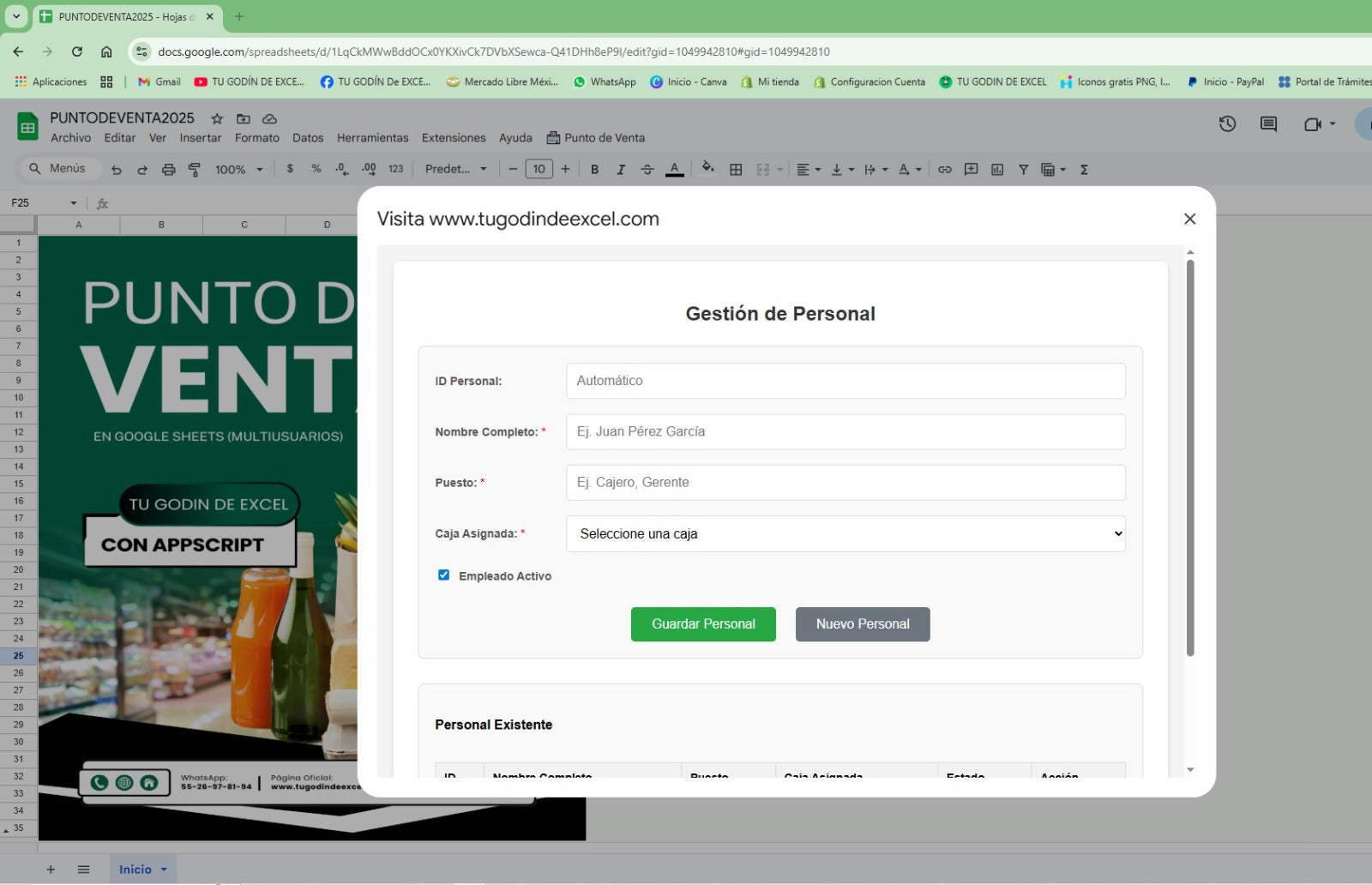Toggle italic formatting
This screenshot has width=1372, height=885.
click(621, 170)
